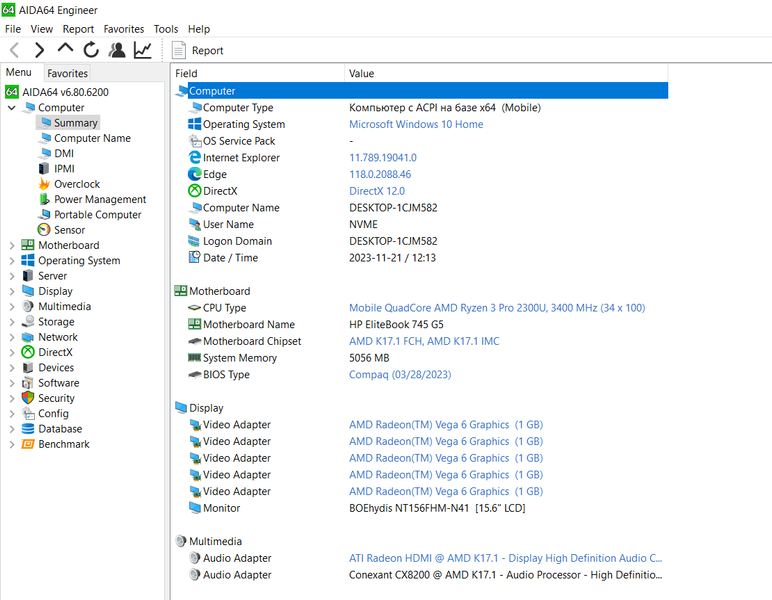Viewport: 772px width, 600px height.
Task: Select Summary in the tree
Action: [x=75, y=123]
